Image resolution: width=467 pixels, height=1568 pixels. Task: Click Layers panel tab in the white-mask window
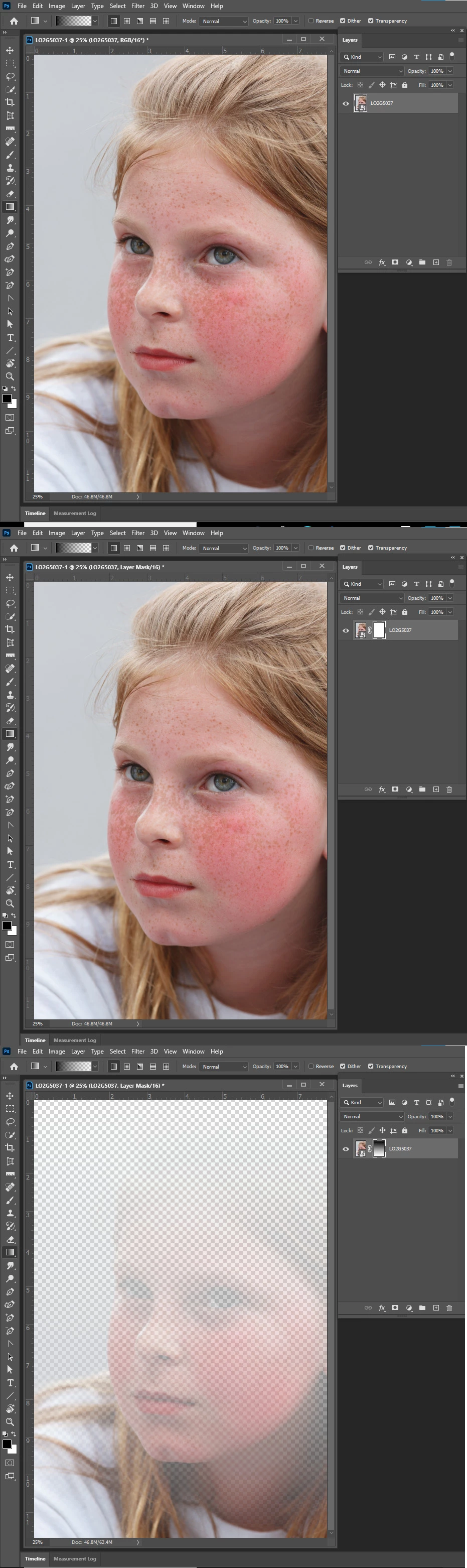(350, 567)
